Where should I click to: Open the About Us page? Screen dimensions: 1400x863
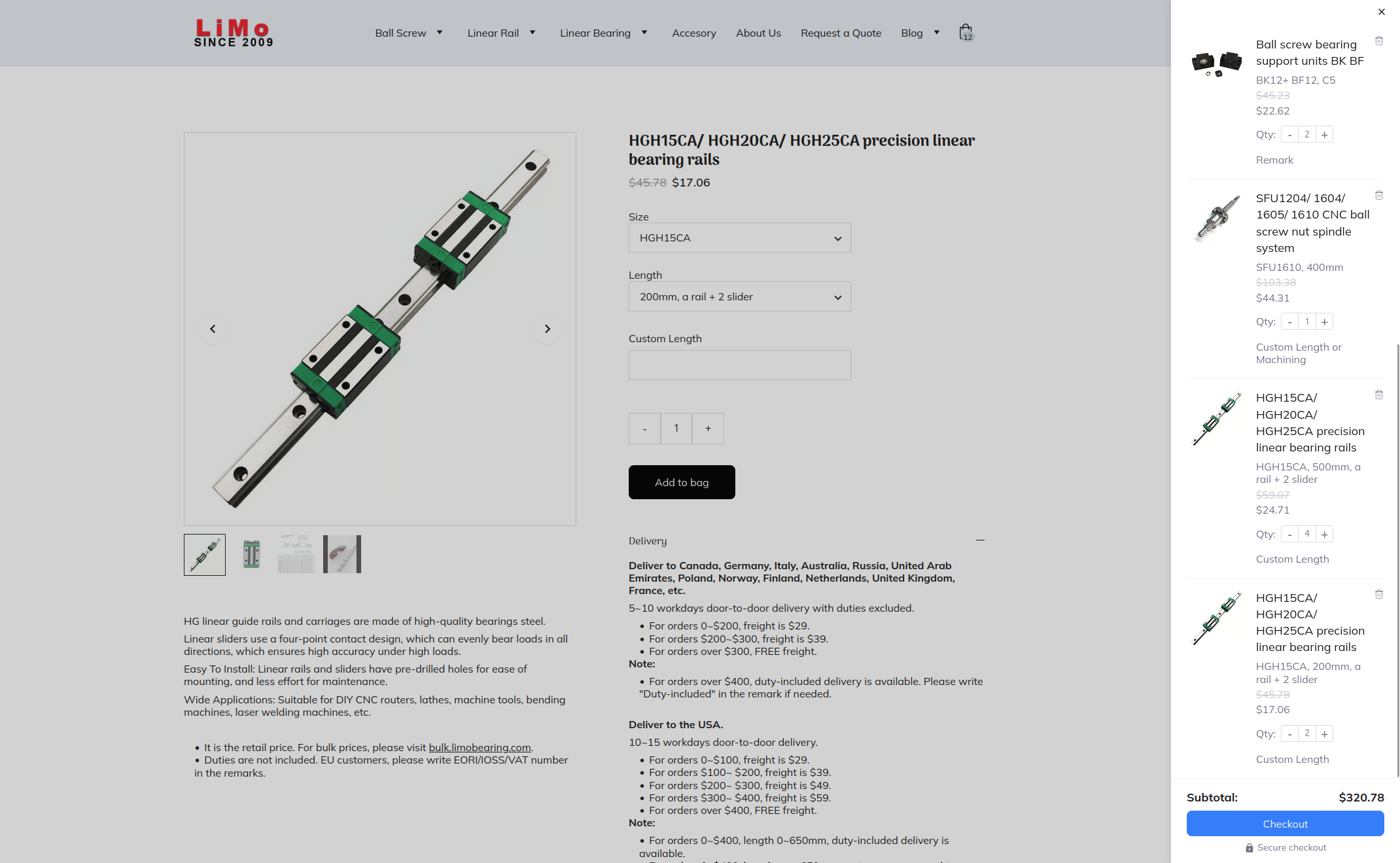pyautogui.click(x=758, y=33)
